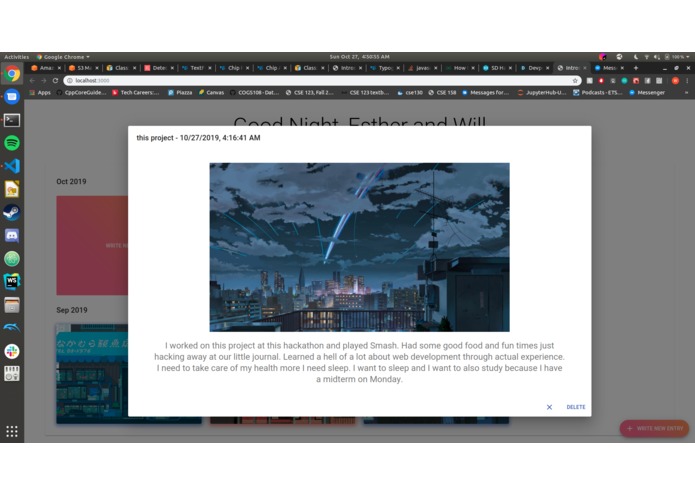Open the Messages for bookmark
695x494 pixels.
[486, 93]
